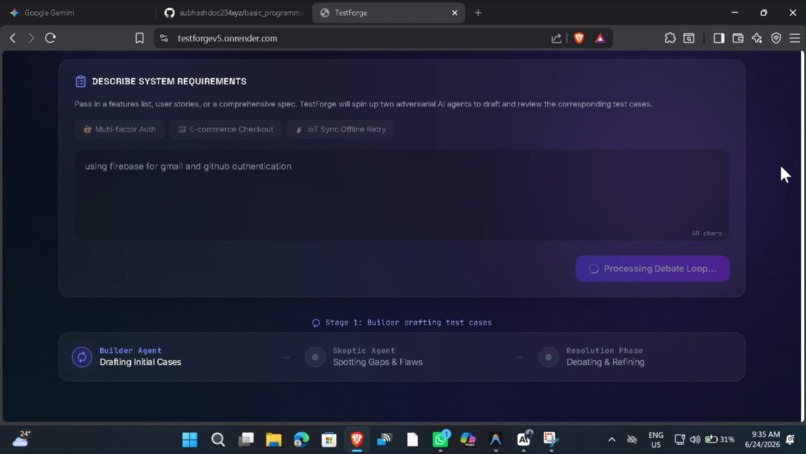
Task: Open the Windows Start menu
Action: tap(190, 439)
